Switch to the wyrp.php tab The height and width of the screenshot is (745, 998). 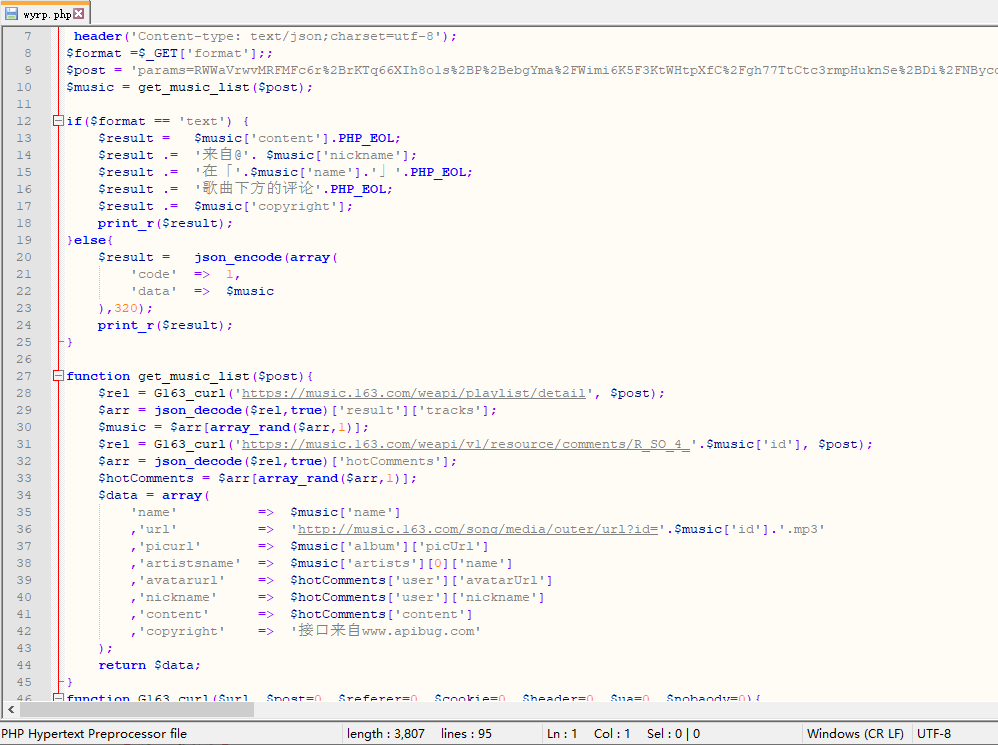(46, 14)
